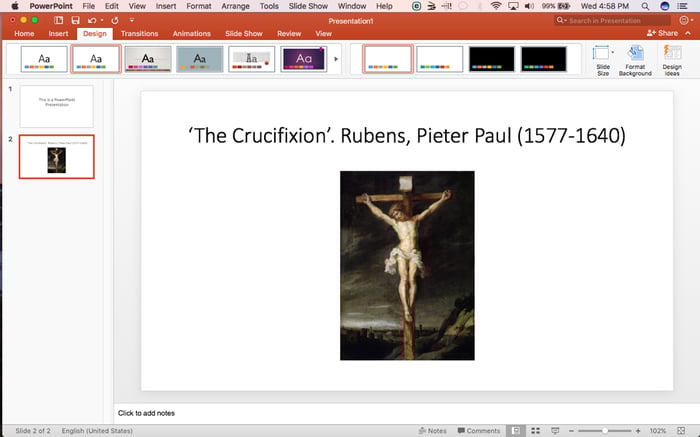Open the Apple menu

(15, 6)
